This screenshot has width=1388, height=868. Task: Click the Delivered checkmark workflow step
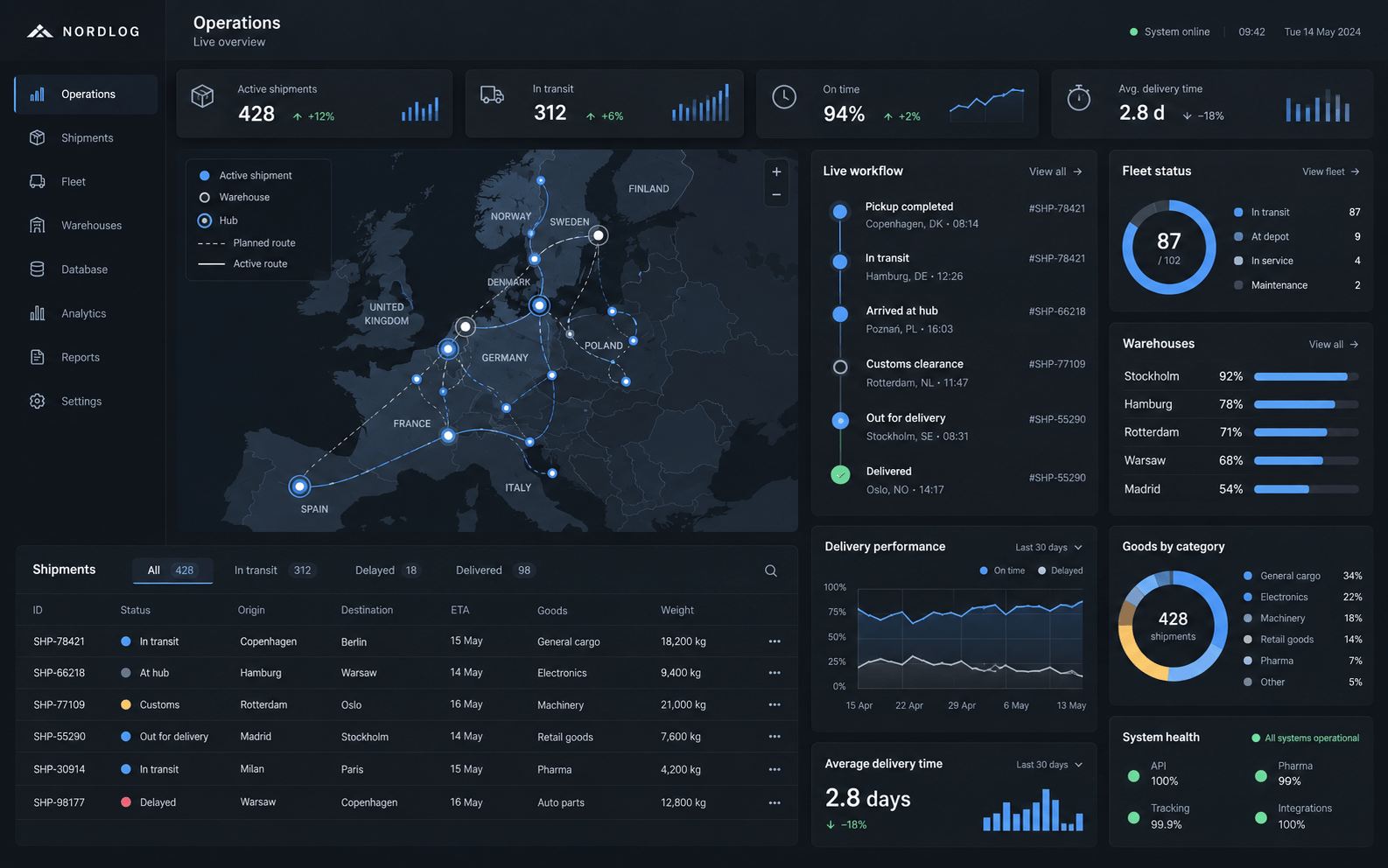click(840, 475)
